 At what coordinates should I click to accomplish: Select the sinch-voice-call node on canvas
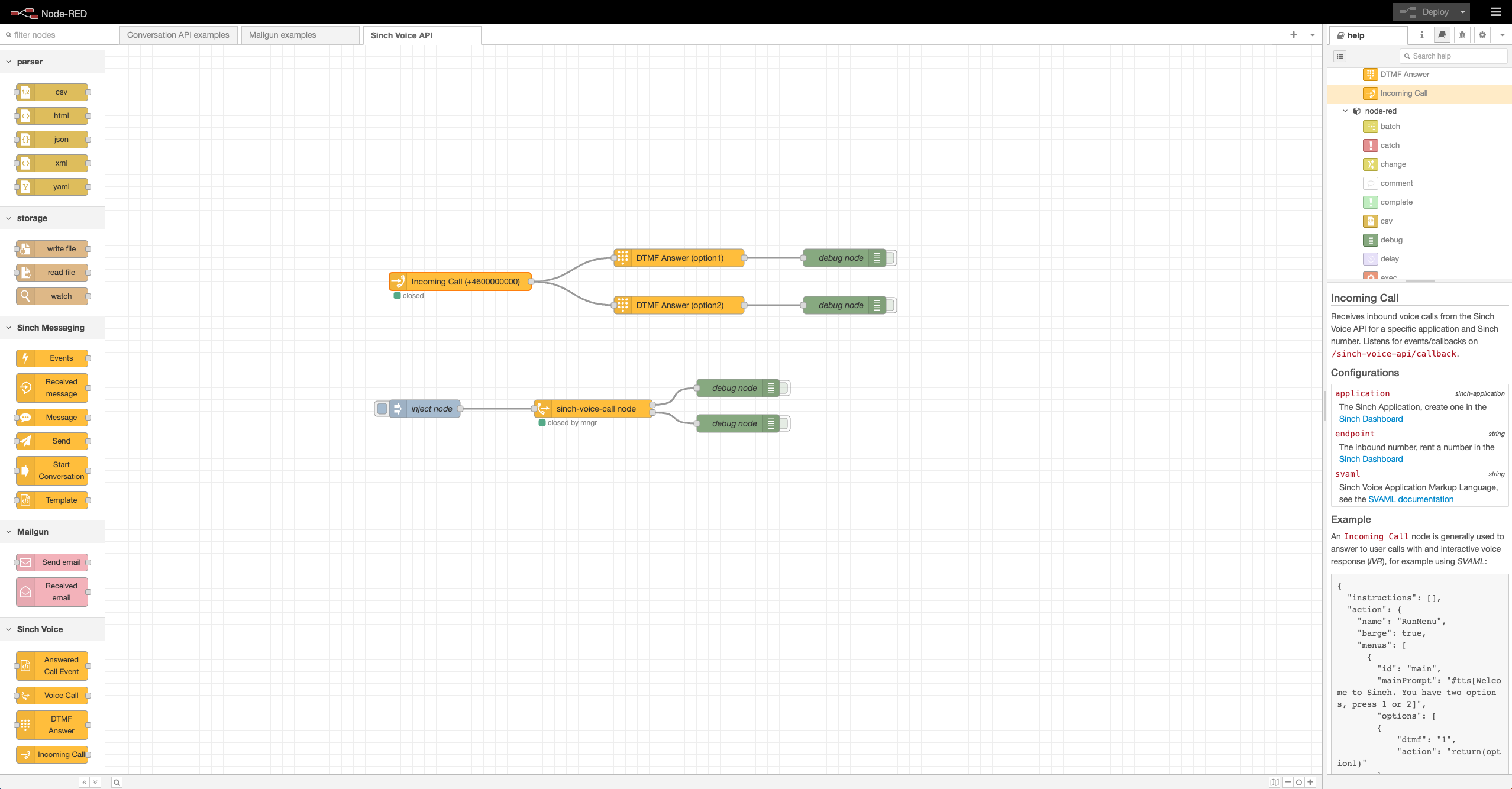point(593,409)
